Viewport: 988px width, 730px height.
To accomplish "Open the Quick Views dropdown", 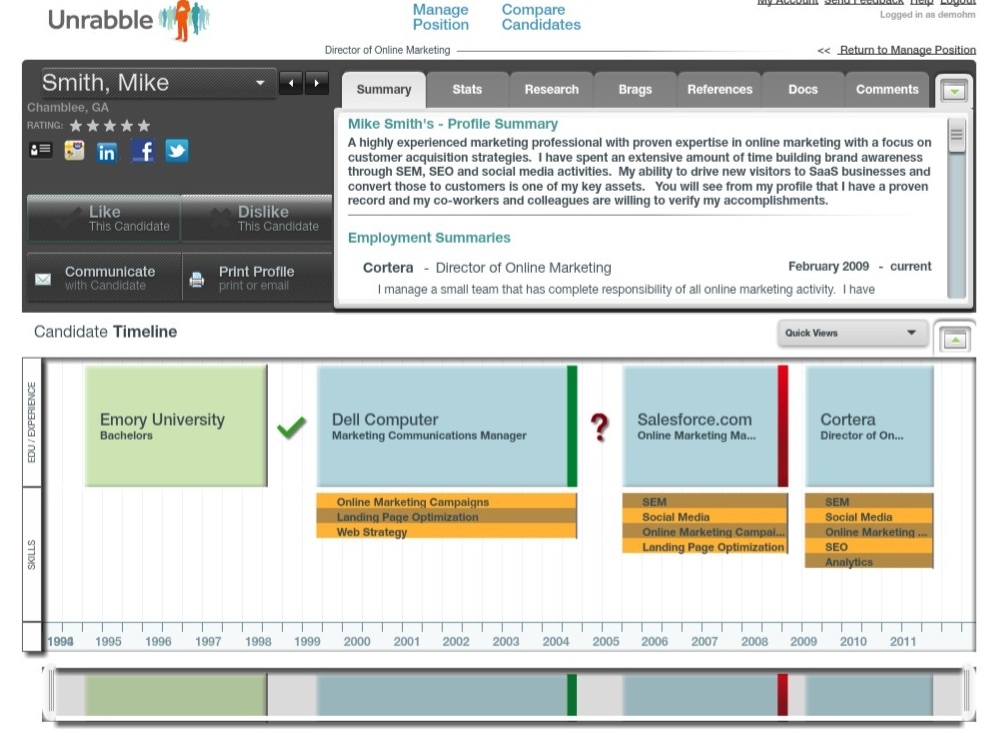I will (x=852, y=333).
